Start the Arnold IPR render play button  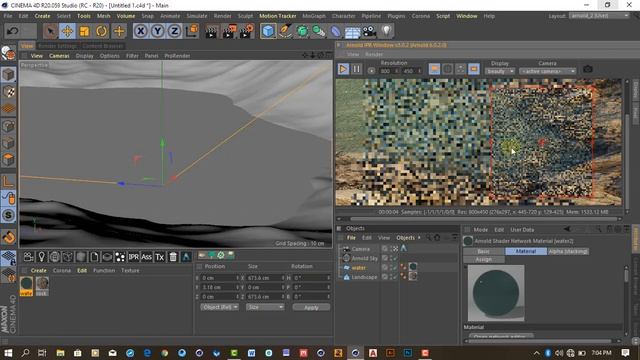click(x=343, y=69)
